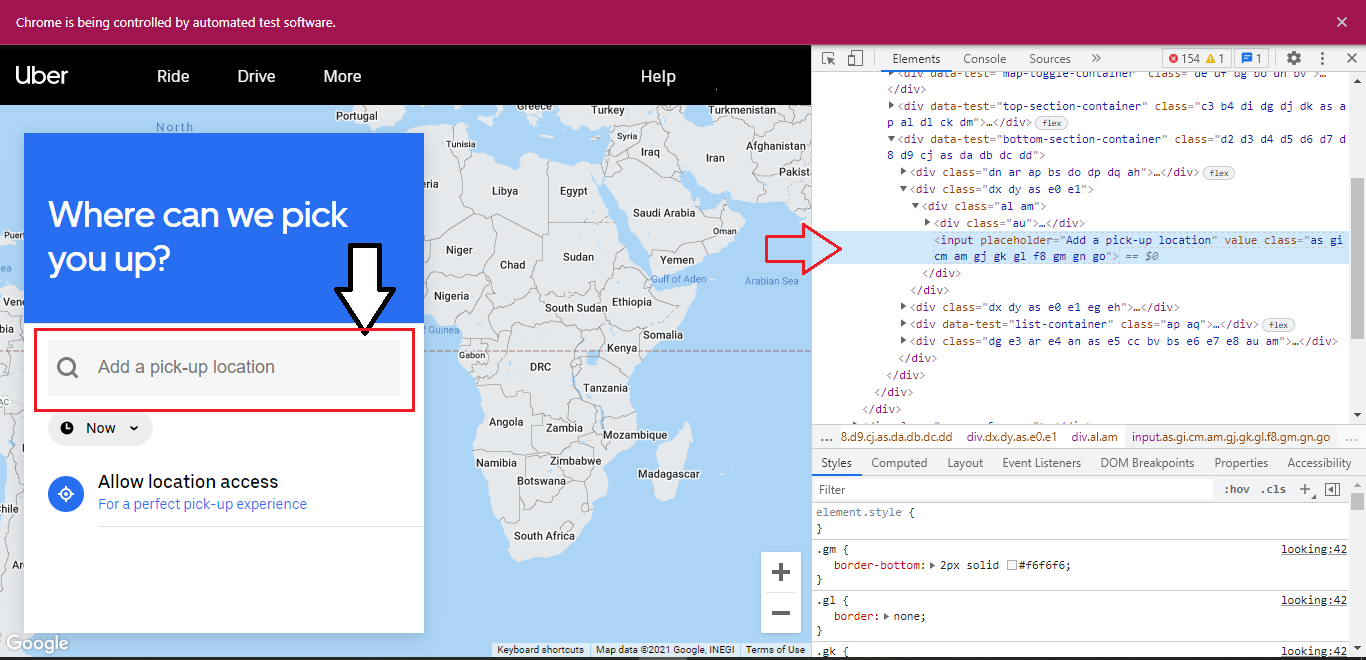The image size is (1366, 660).
Task: Select the div.dx.dy.as.e0.e1 breadcrumb
Action: pyautogui.click(x=1011, y=437)
